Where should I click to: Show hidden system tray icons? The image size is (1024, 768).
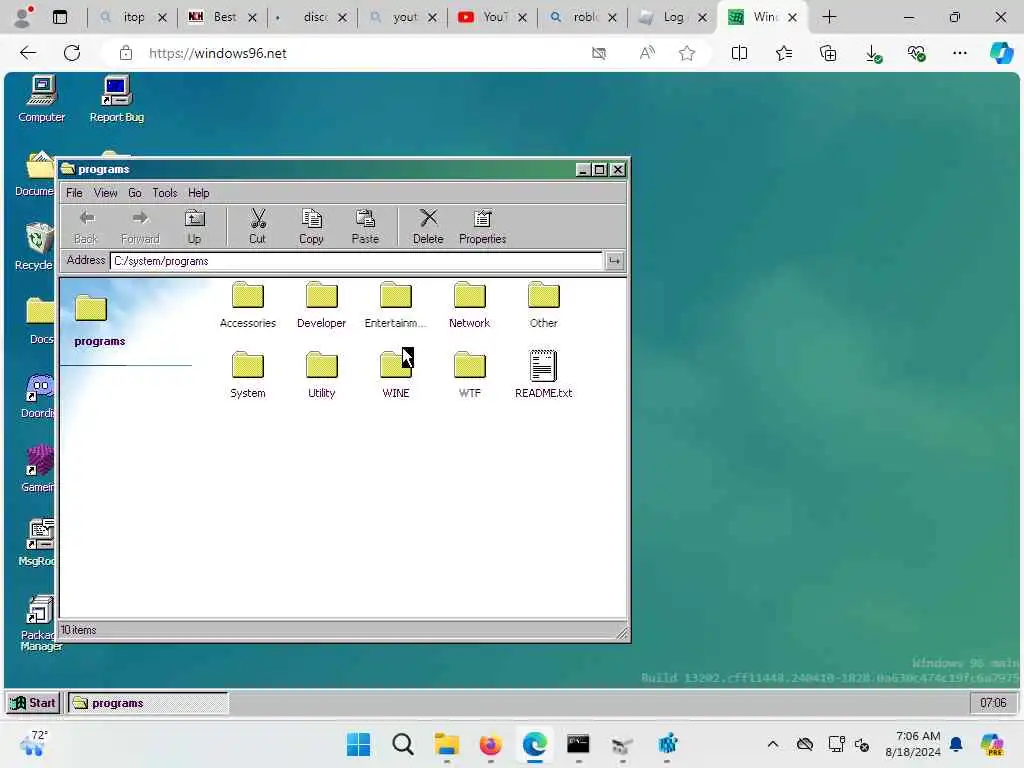tap(773, 744)
